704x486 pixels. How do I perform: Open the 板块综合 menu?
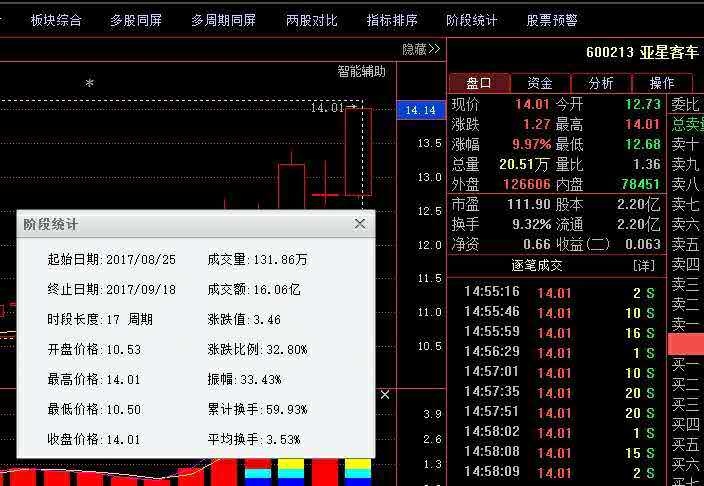click(56, 20)
